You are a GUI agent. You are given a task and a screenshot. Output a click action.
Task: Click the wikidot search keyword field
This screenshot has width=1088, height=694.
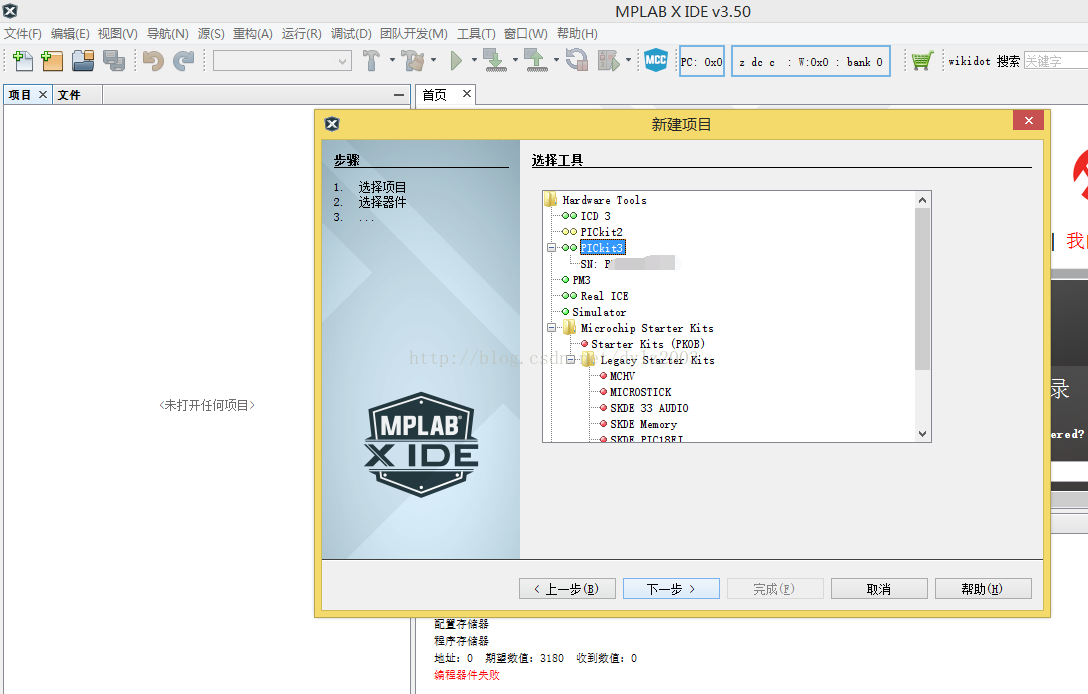[x=1055, y=61]
